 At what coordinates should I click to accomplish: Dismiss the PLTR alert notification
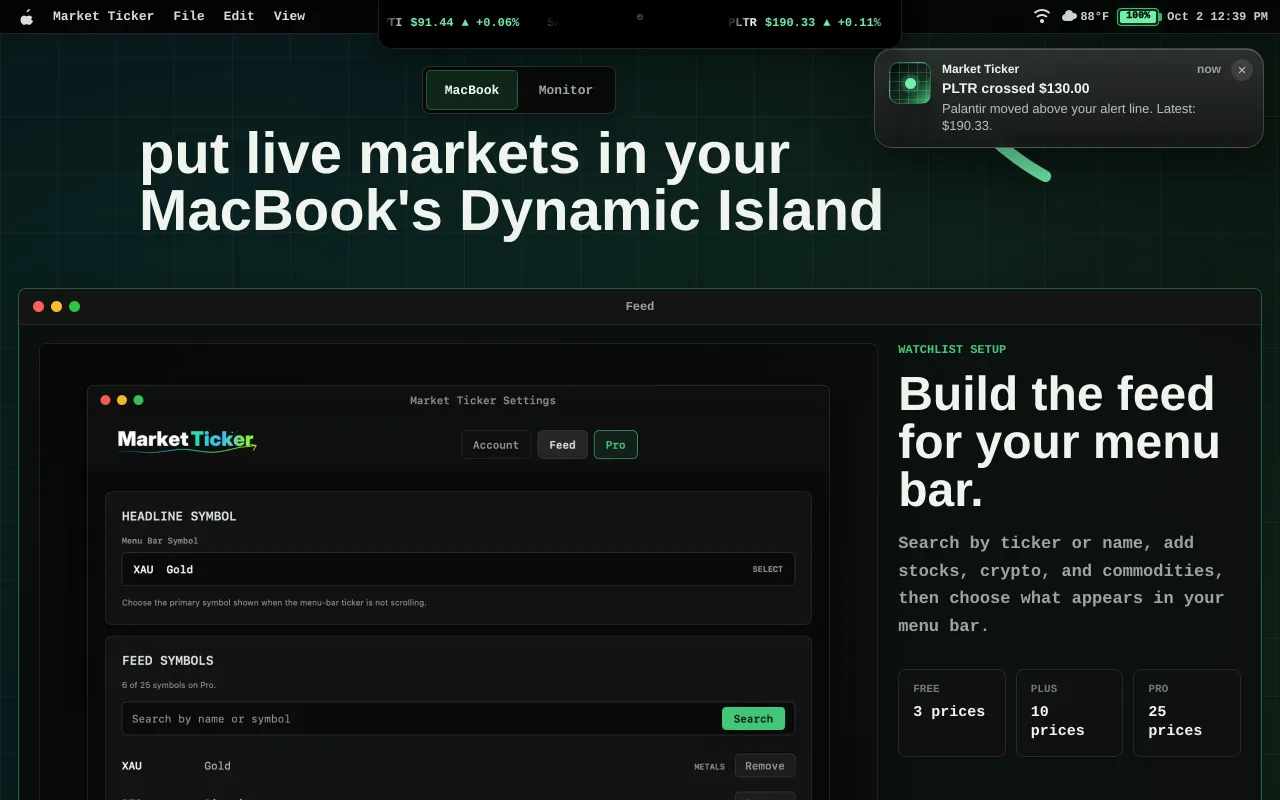tap(1242, 70)
